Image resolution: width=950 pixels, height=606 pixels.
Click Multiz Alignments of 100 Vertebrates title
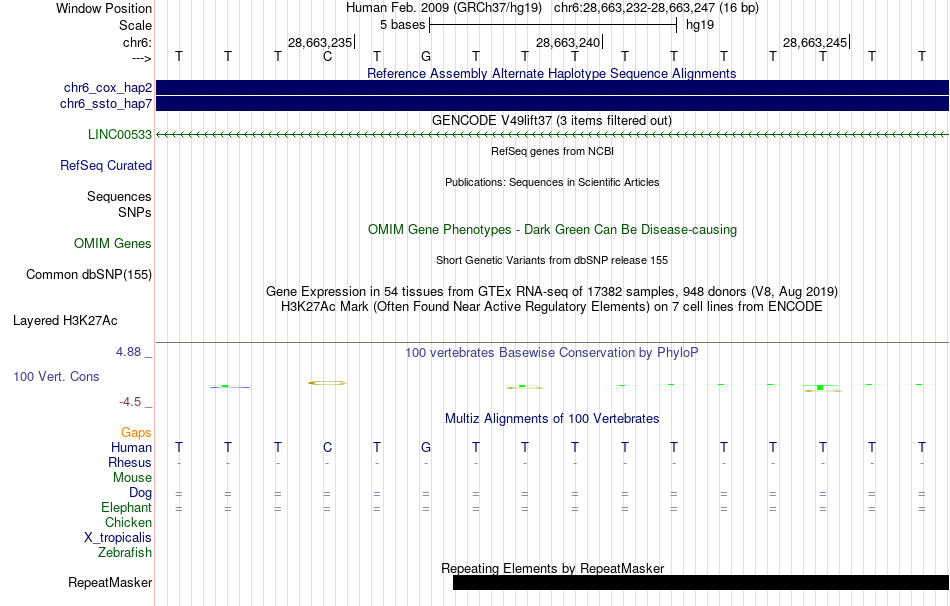[552, 419]
